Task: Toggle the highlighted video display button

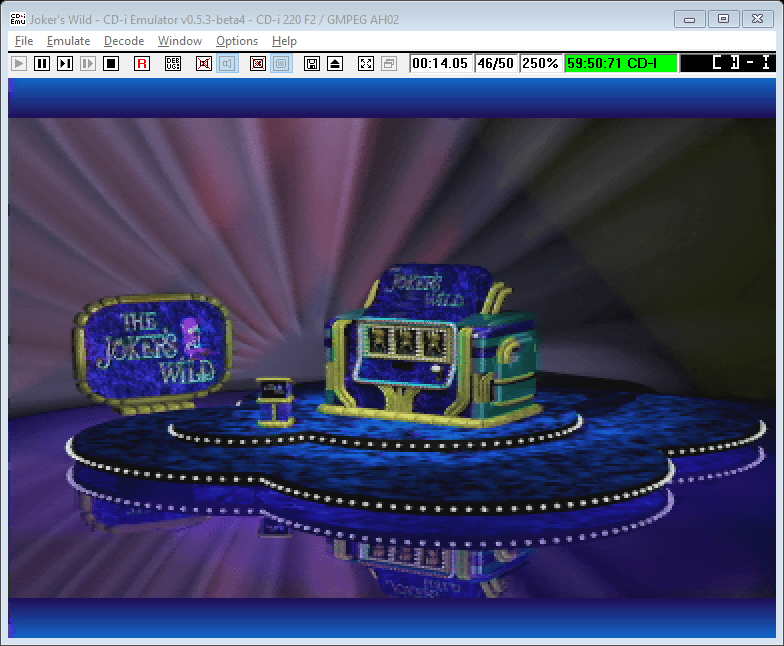Action: coord(281,63)
